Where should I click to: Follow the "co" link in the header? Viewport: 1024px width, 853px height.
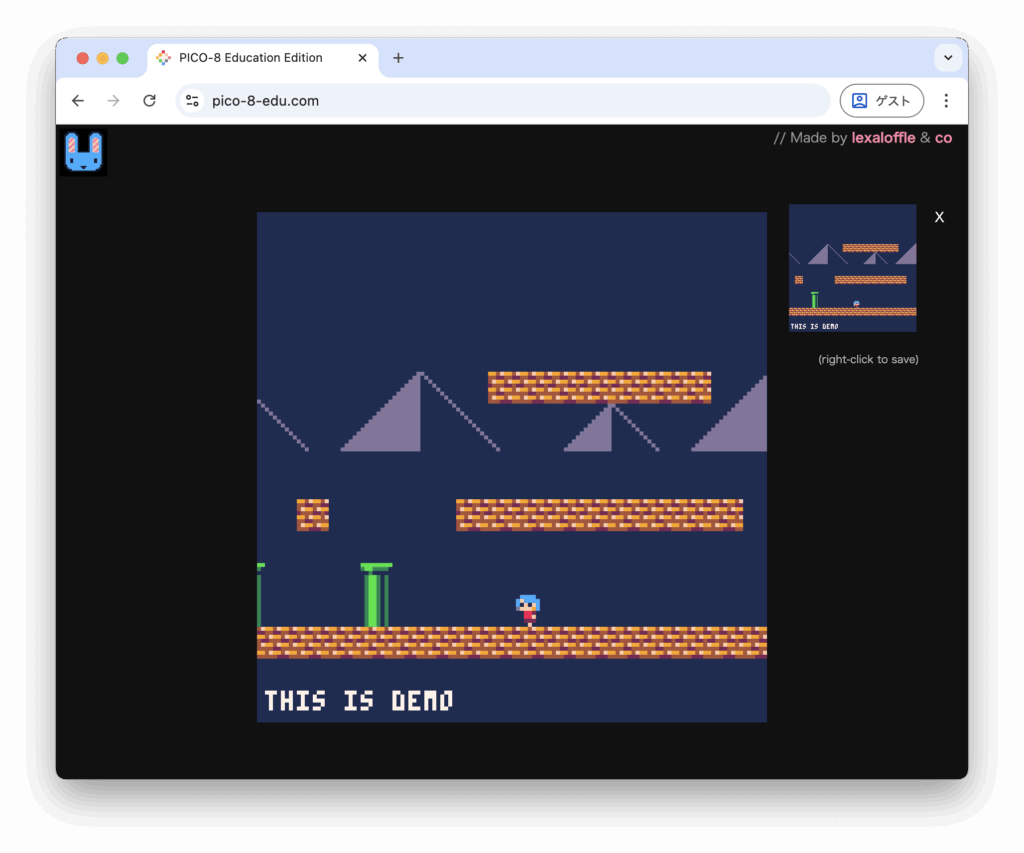click(943, 138)
